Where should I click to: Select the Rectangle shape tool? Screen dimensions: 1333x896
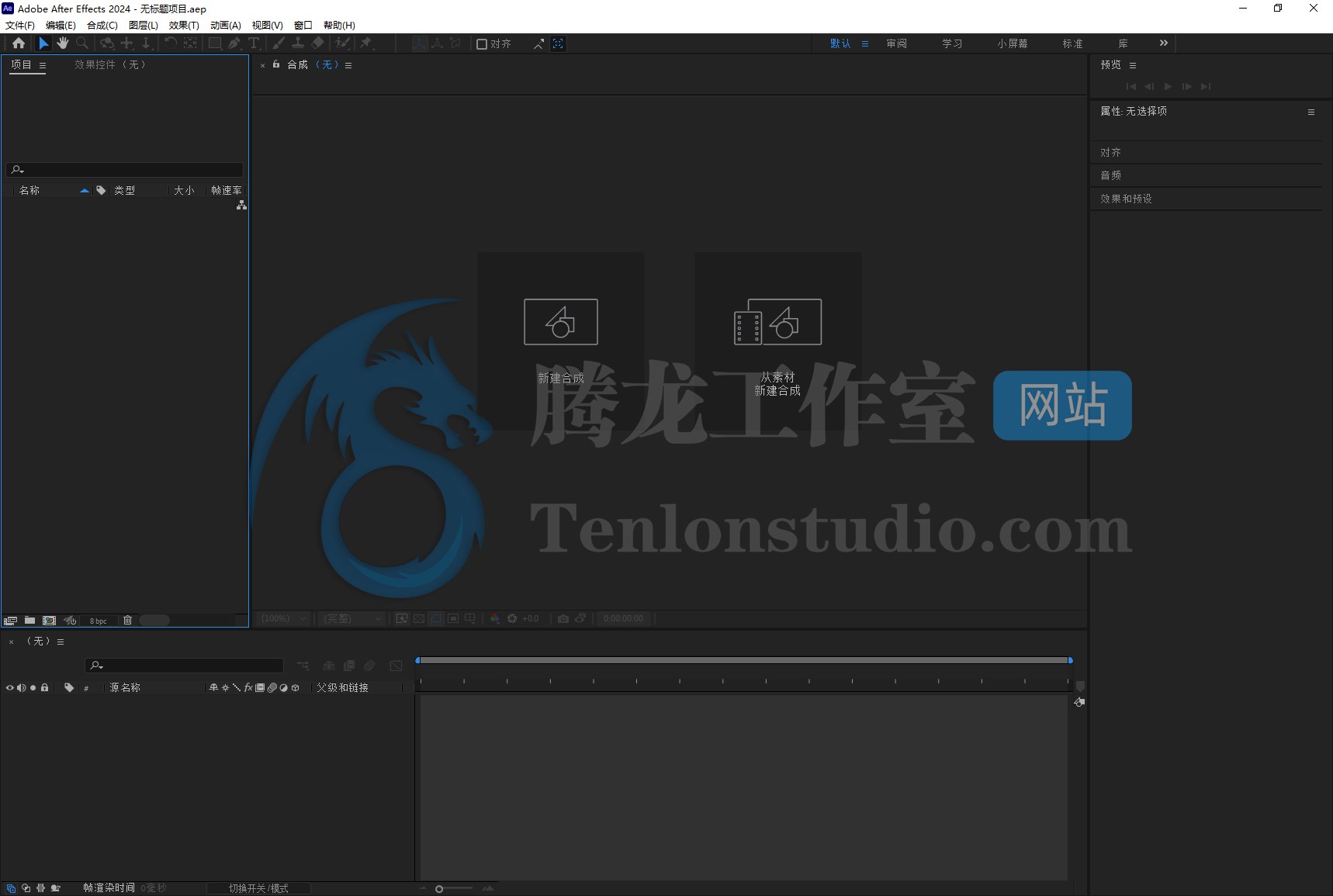215,43
